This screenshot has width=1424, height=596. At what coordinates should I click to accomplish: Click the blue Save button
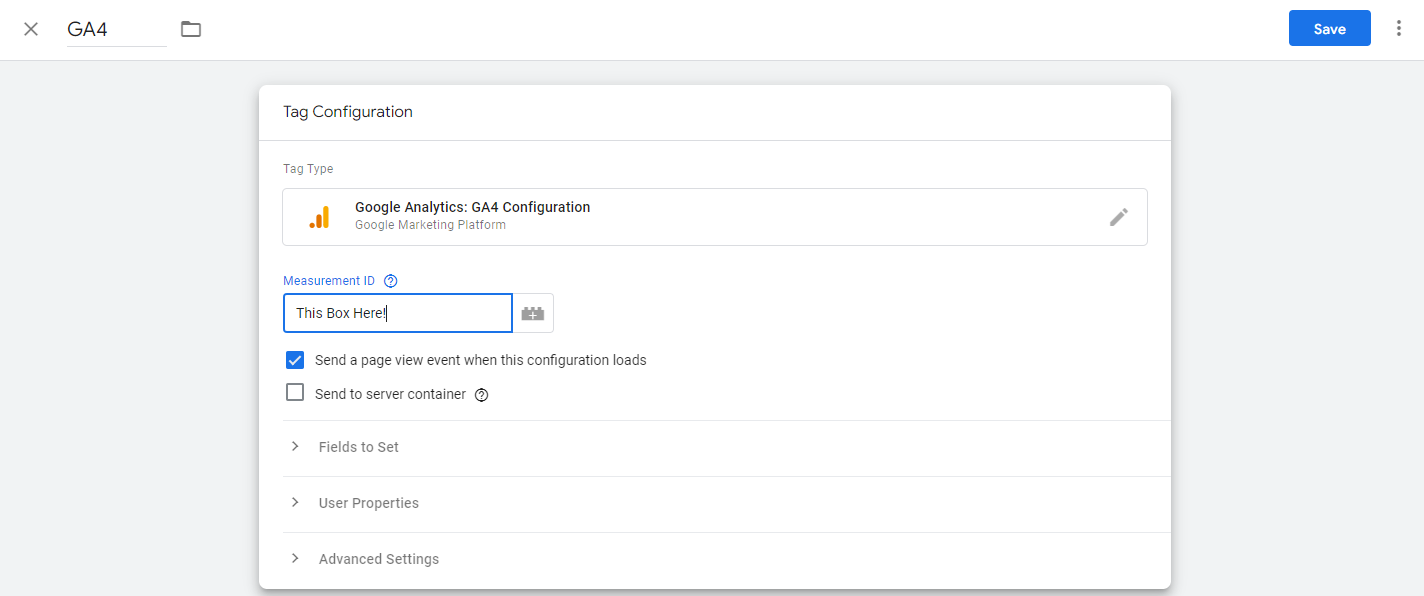coord(1329,29)
